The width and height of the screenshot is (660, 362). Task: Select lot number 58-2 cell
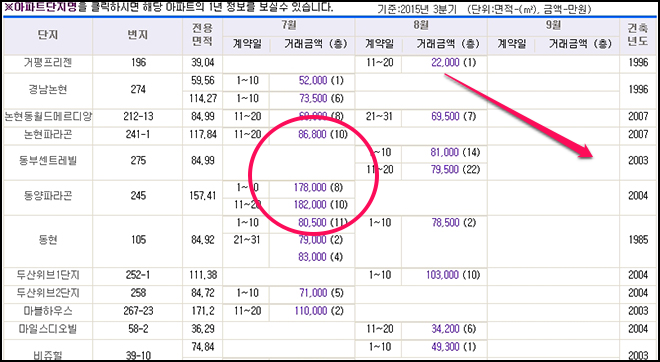[x=138, y=329]
